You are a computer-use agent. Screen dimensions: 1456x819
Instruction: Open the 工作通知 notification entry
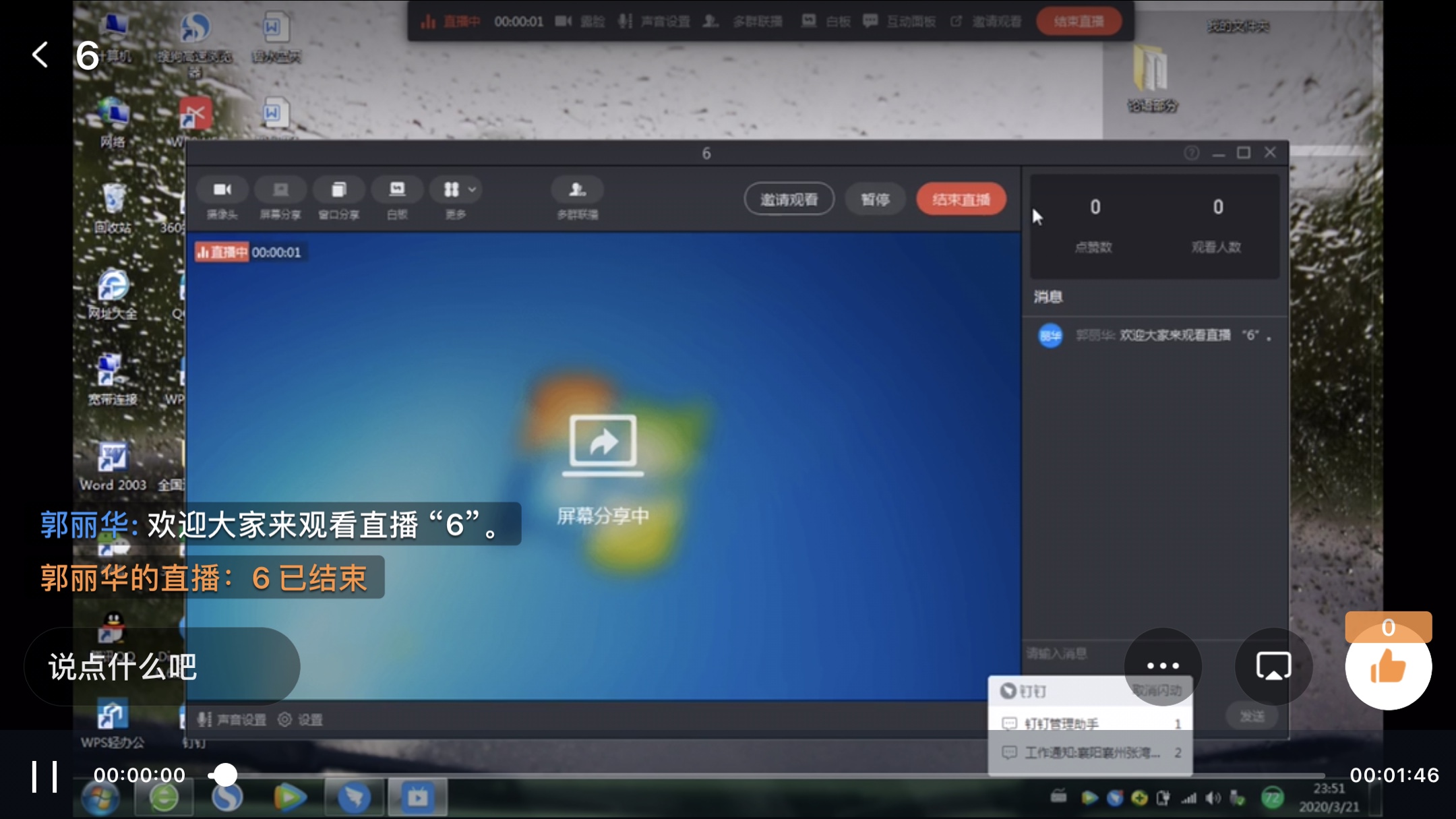coord(1090,752)
